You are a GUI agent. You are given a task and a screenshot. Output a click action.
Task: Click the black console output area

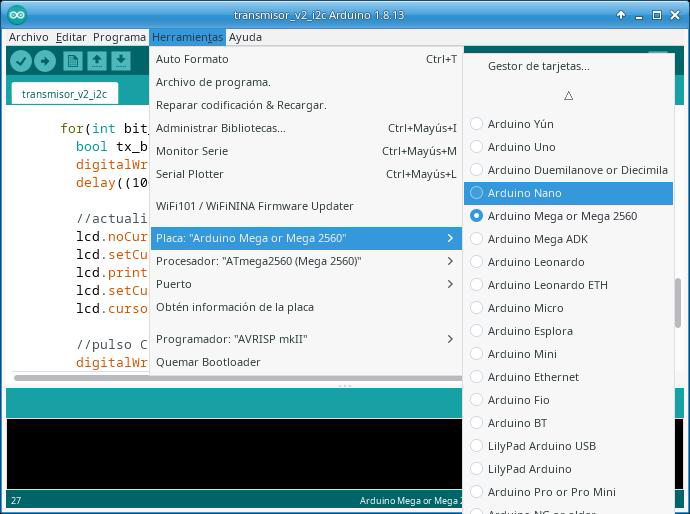pyautogui.click(x=234, y=454)
